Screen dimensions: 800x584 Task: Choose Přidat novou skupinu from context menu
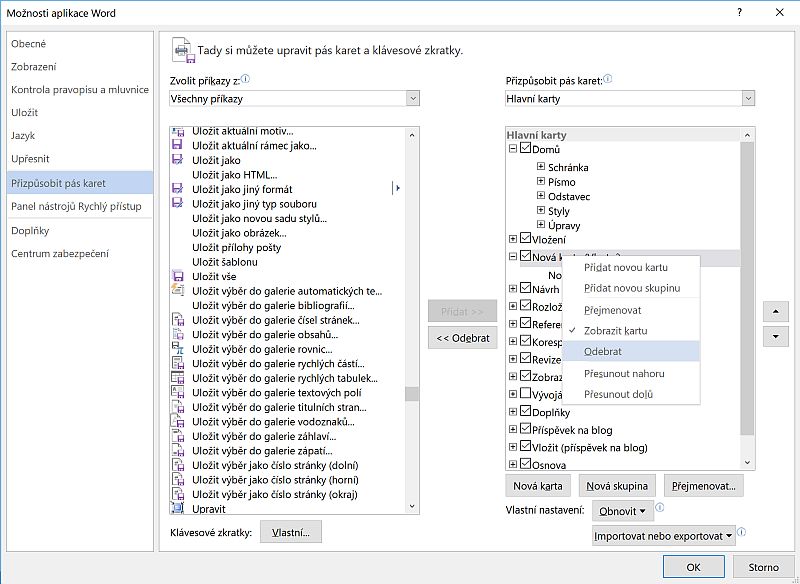[x=631, y=288]
